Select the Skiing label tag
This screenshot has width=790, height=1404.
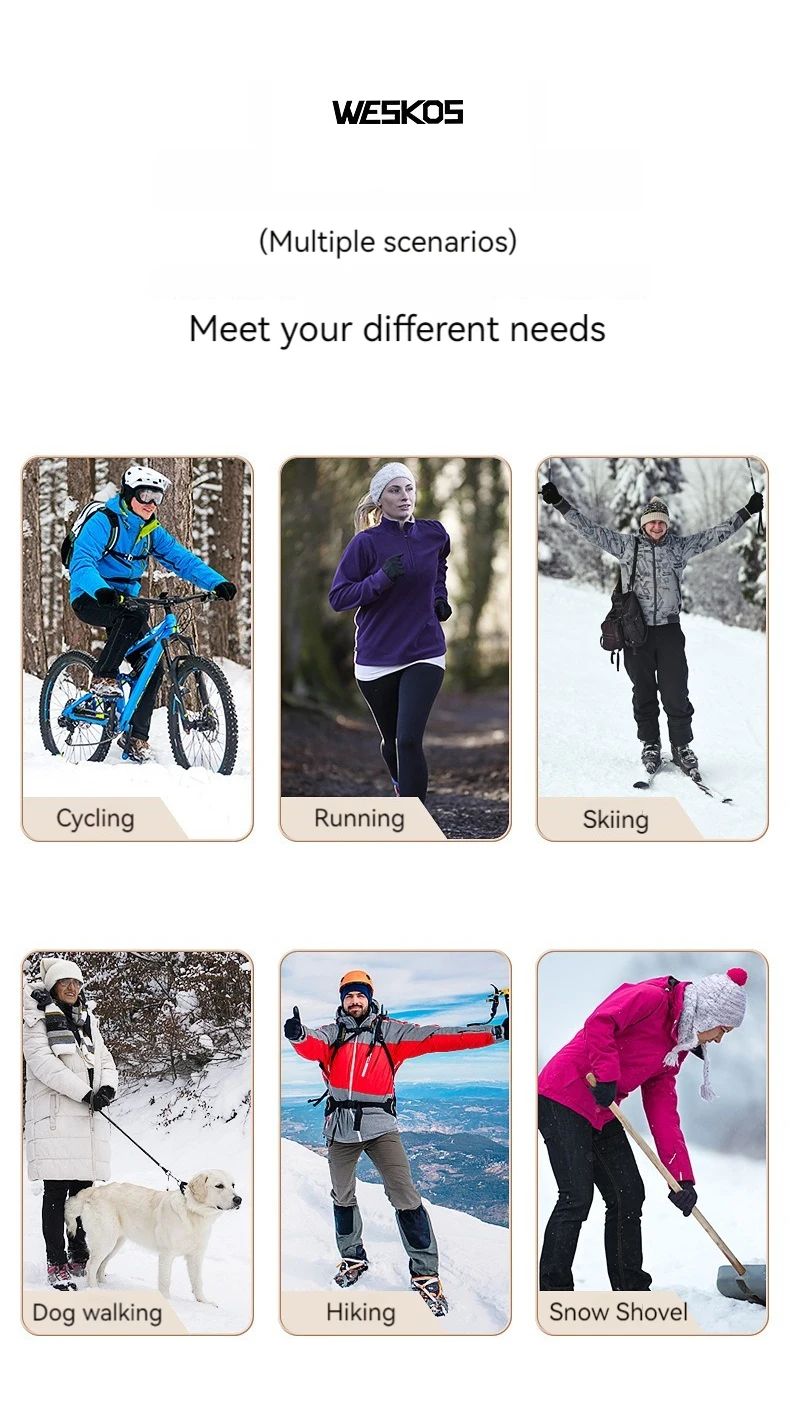point(616,819)
